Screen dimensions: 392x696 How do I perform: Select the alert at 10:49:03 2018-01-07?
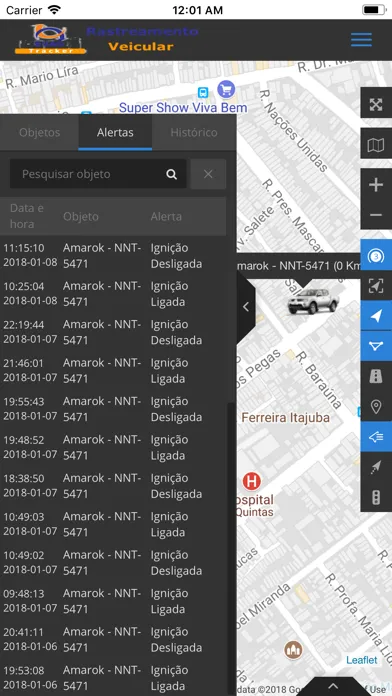(113, 524)
